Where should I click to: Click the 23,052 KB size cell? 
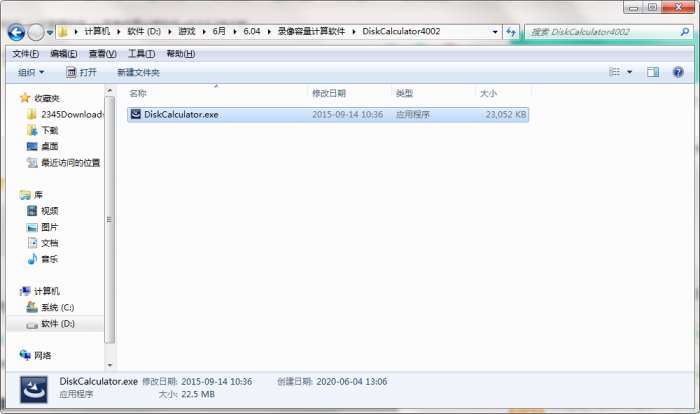[x=506, y=114]
